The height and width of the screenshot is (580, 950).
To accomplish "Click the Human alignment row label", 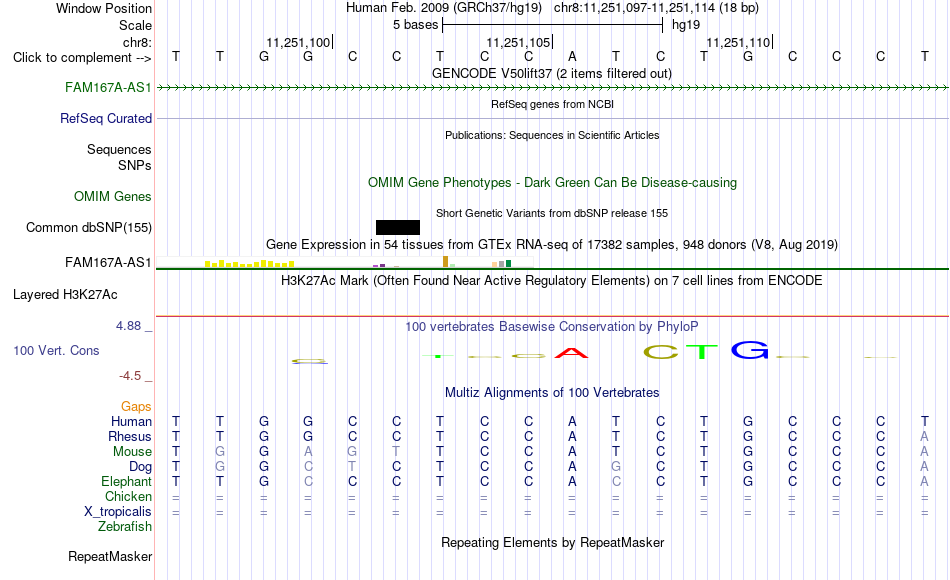I will pos(131,421).
